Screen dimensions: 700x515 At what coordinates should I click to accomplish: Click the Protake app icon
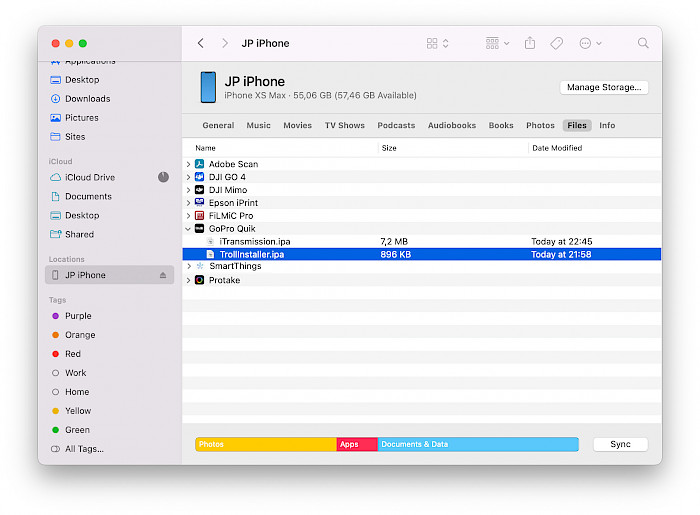tap(200, 280)
